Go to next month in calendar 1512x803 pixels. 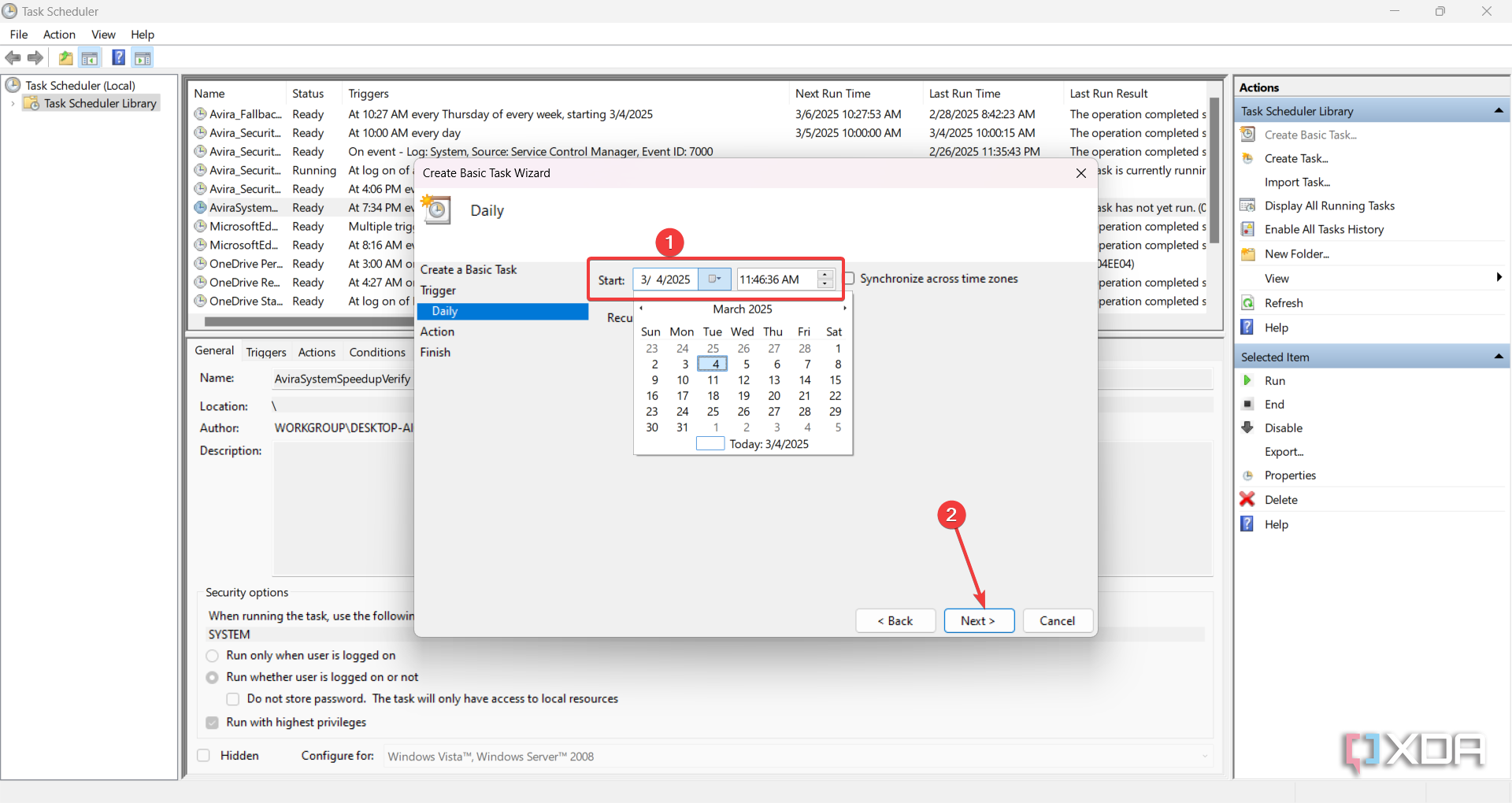pos(844,309)
